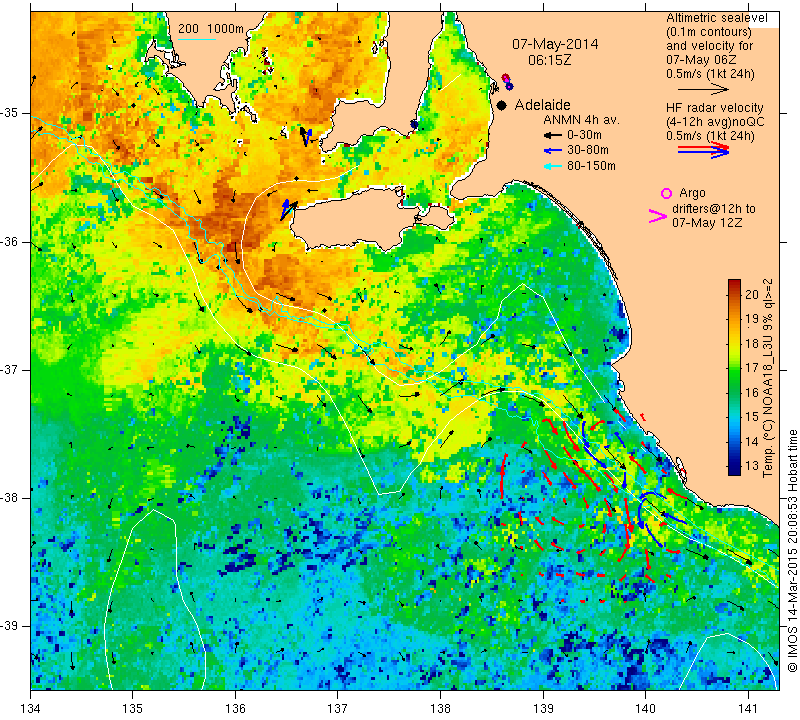Image resolution: width=800 pixels, height=720 pixels.
Task: Click the 06:15Z time label
Action: (549, 60)
